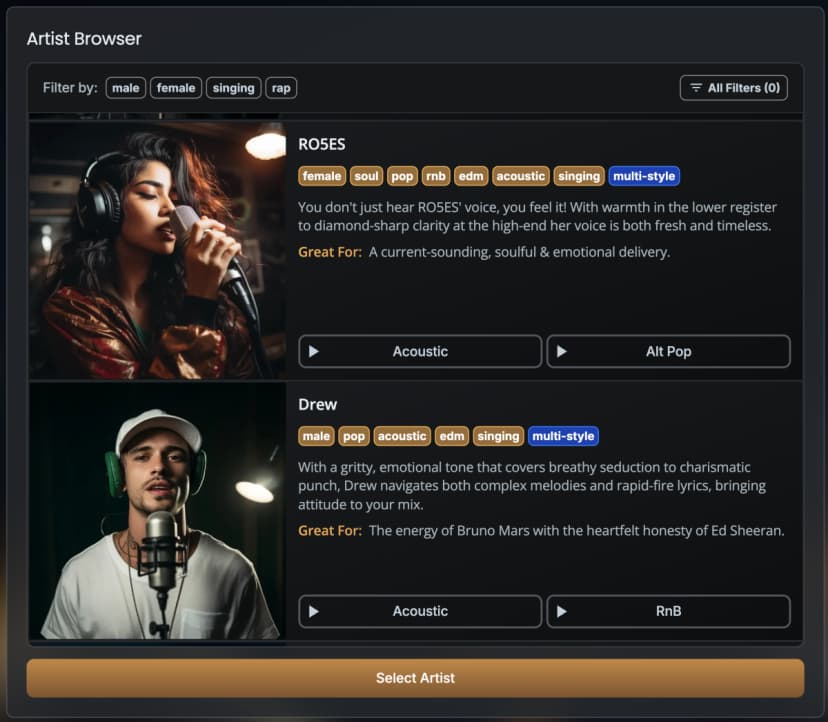Click Drew RnB demo label
Image resolution: width=828 pixels, height=722 pixels.
point(669,611)
